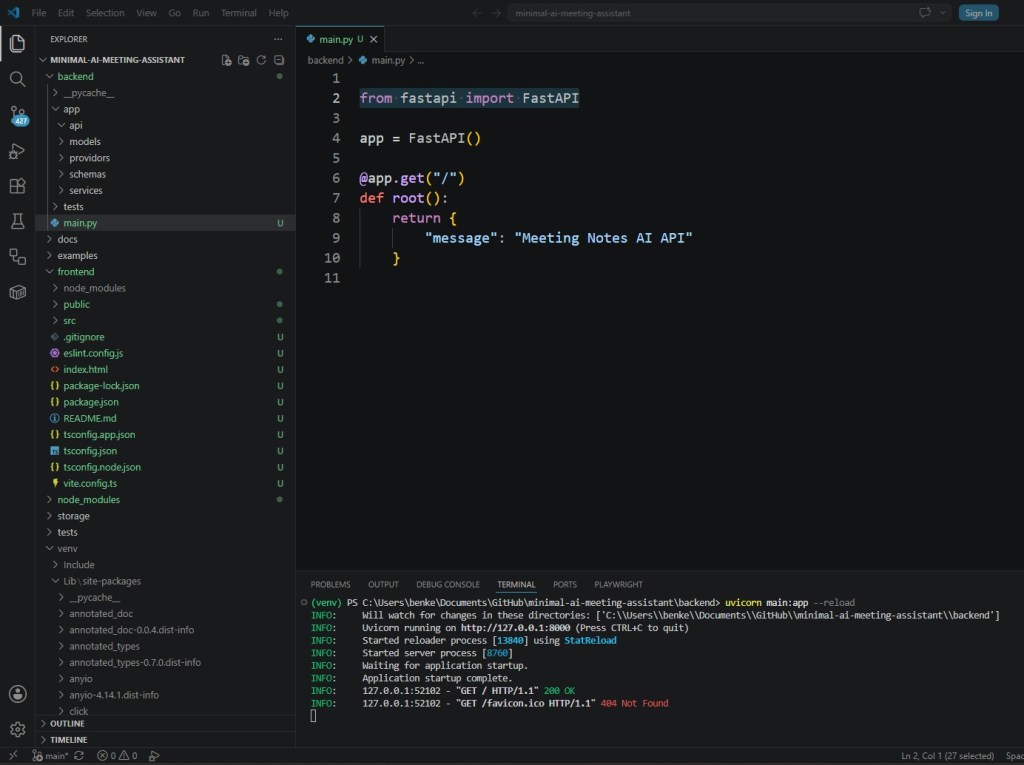Screen dimensions: 1024x765
Task: Open the remote window status bar icon
Action: click(x=13, y=756)
